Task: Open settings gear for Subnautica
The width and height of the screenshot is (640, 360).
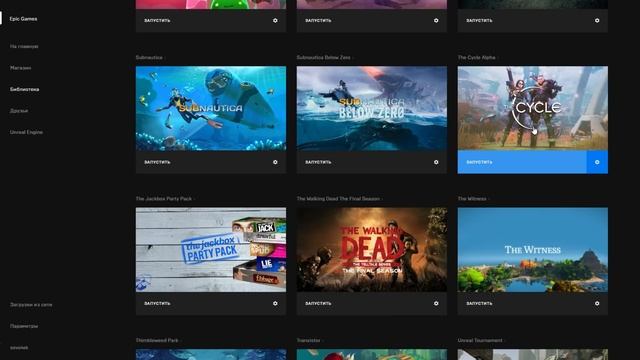Action: pos(275,162)
